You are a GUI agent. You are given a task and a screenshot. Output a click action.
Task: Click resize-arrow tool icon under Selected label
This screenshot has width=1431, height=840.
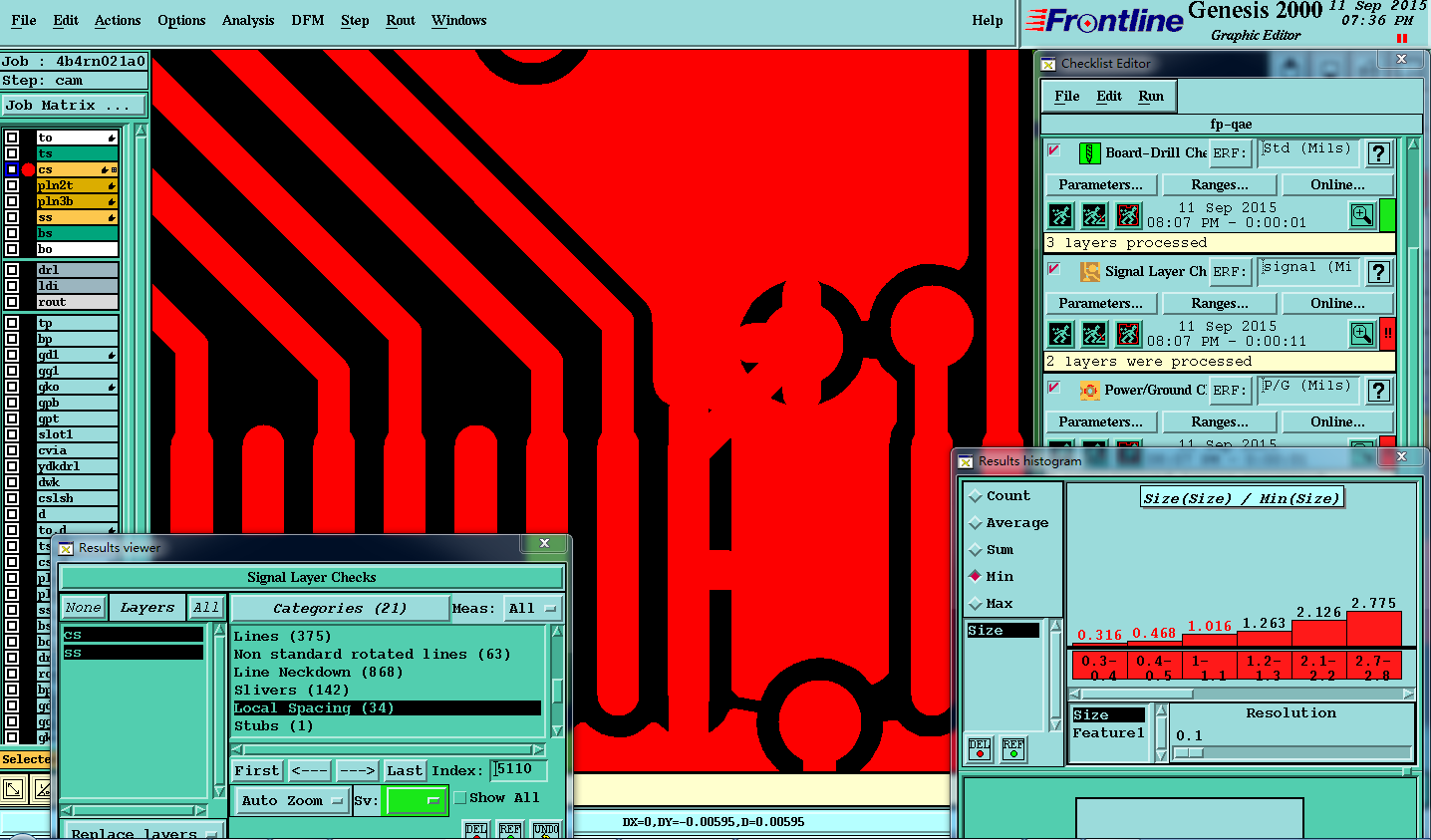(14, 790)
